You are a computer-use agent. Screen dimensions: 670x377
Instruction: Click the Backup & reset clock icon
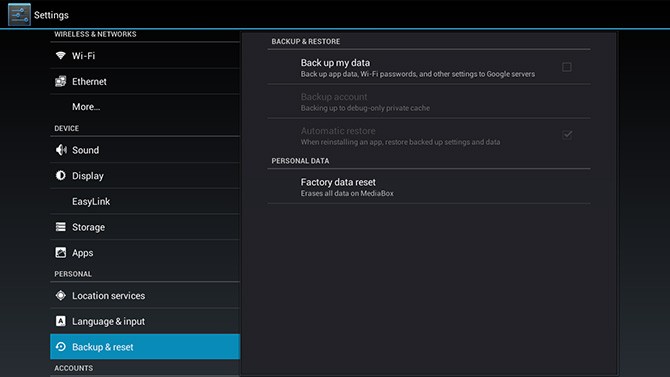(61, 347)
